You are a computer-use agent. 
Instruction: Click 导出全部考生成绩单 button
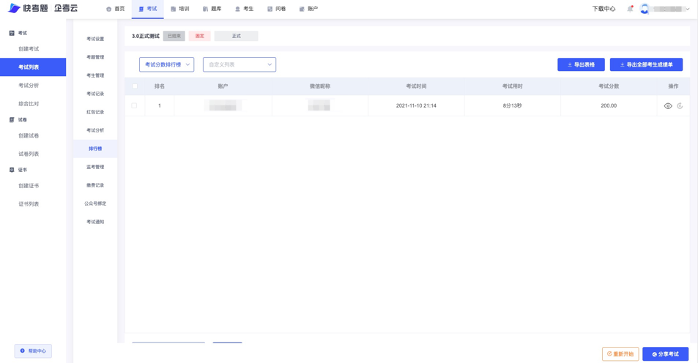tap(646, 65)
